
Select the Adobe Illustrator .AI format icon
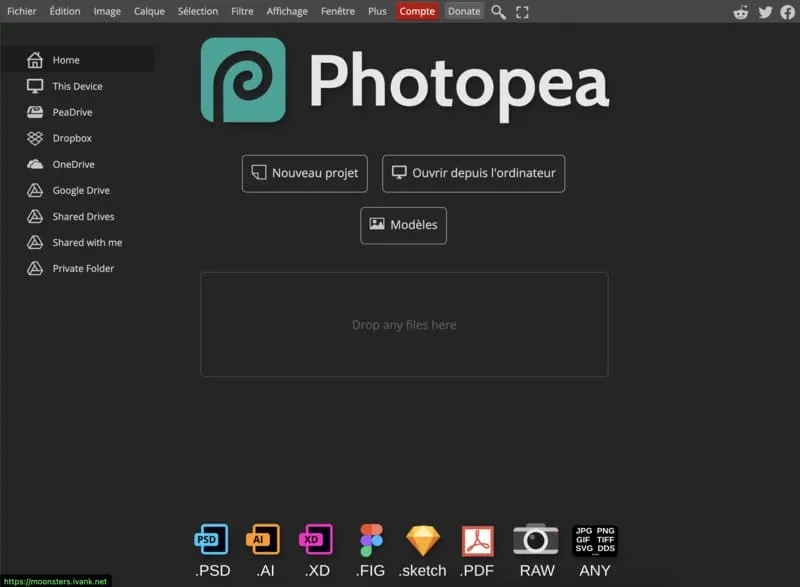coord(264,539)
